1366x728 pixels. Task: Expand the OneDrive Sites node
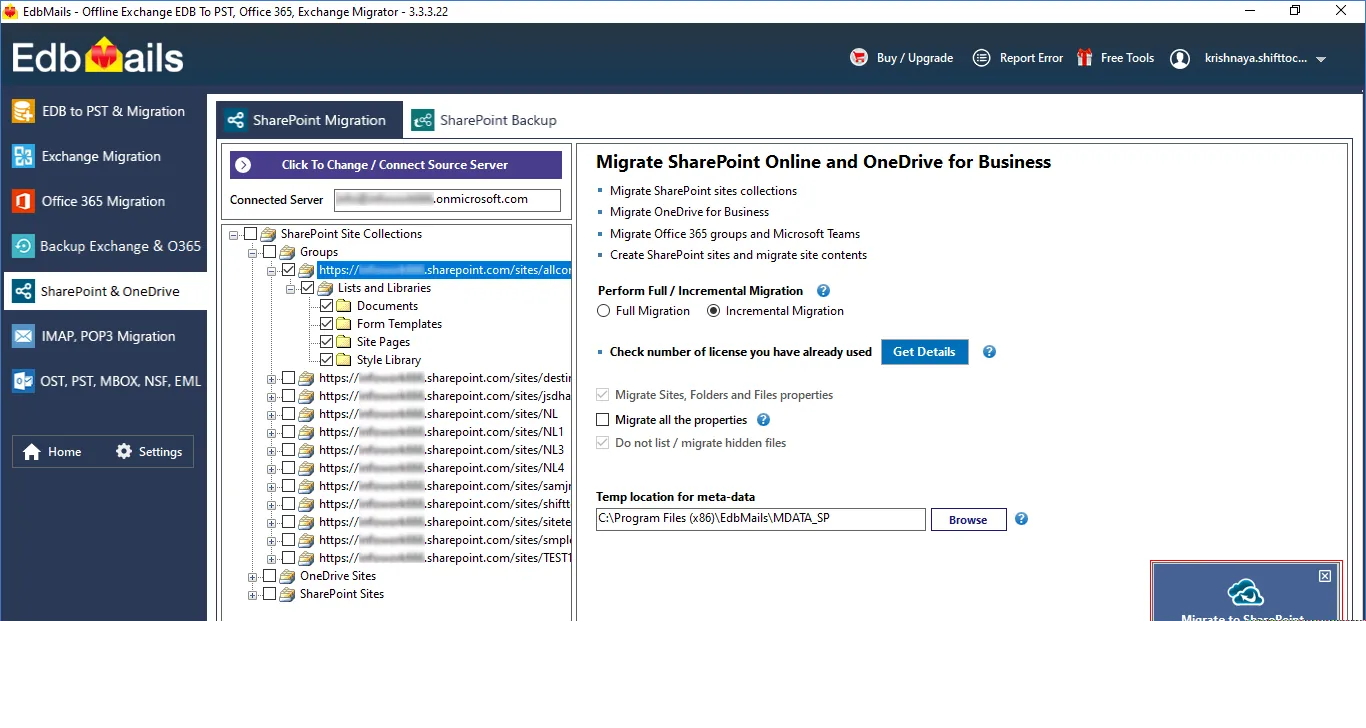(253, 577)
